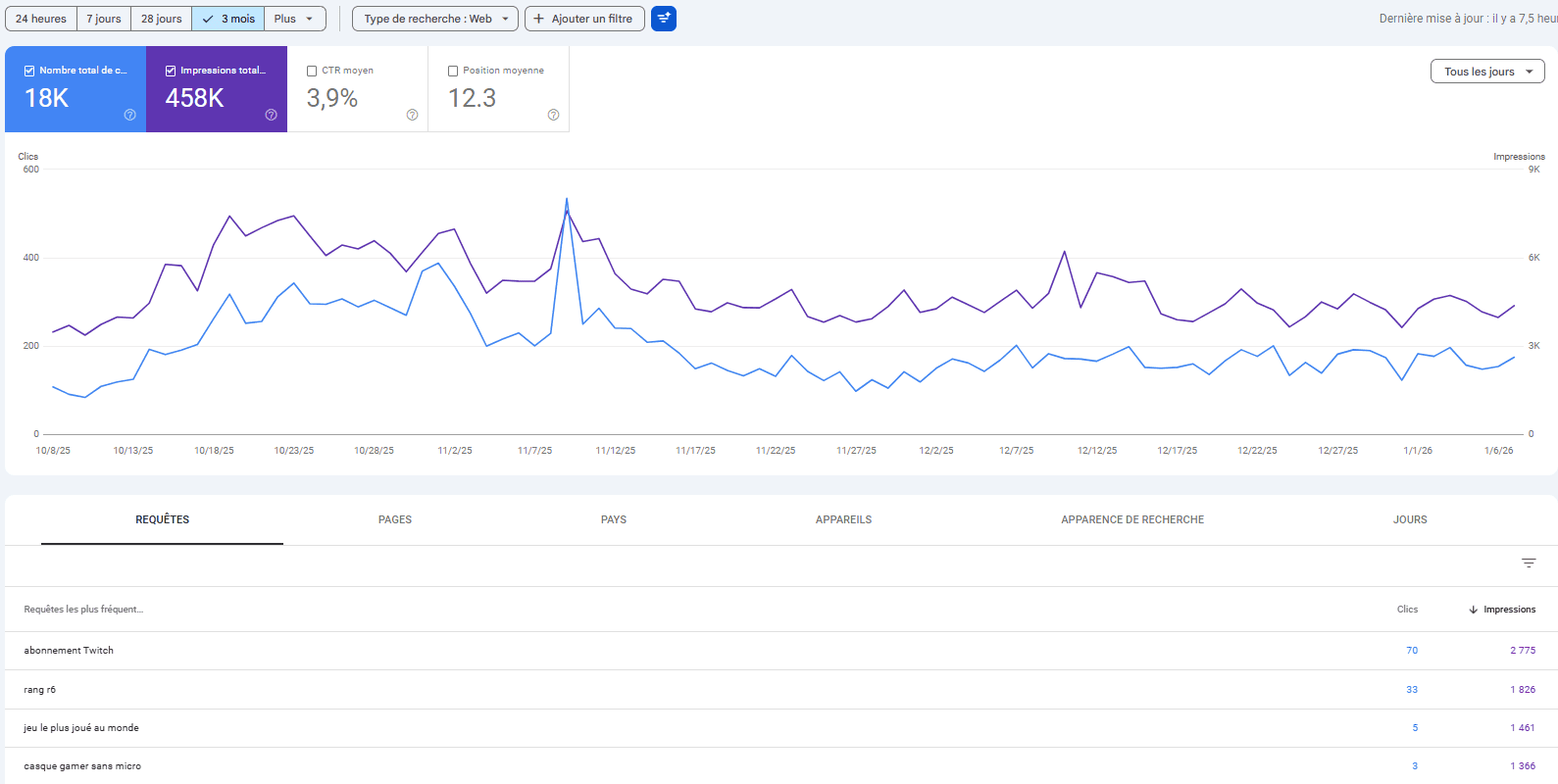The image size is (1558, 784).
Task: Click the Impressions sort arrow icon
Action: tap(1473, 610)
